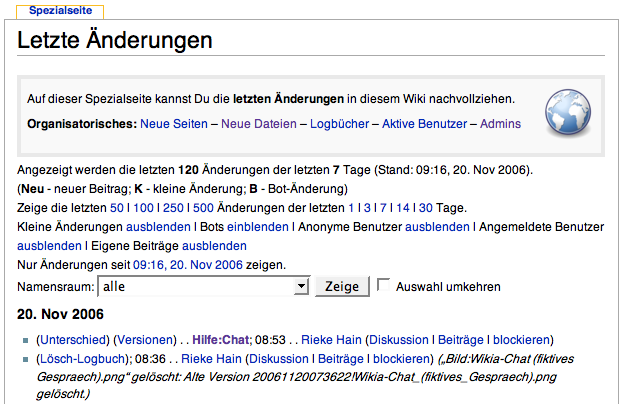Go to Logbücher

point(339,124)
